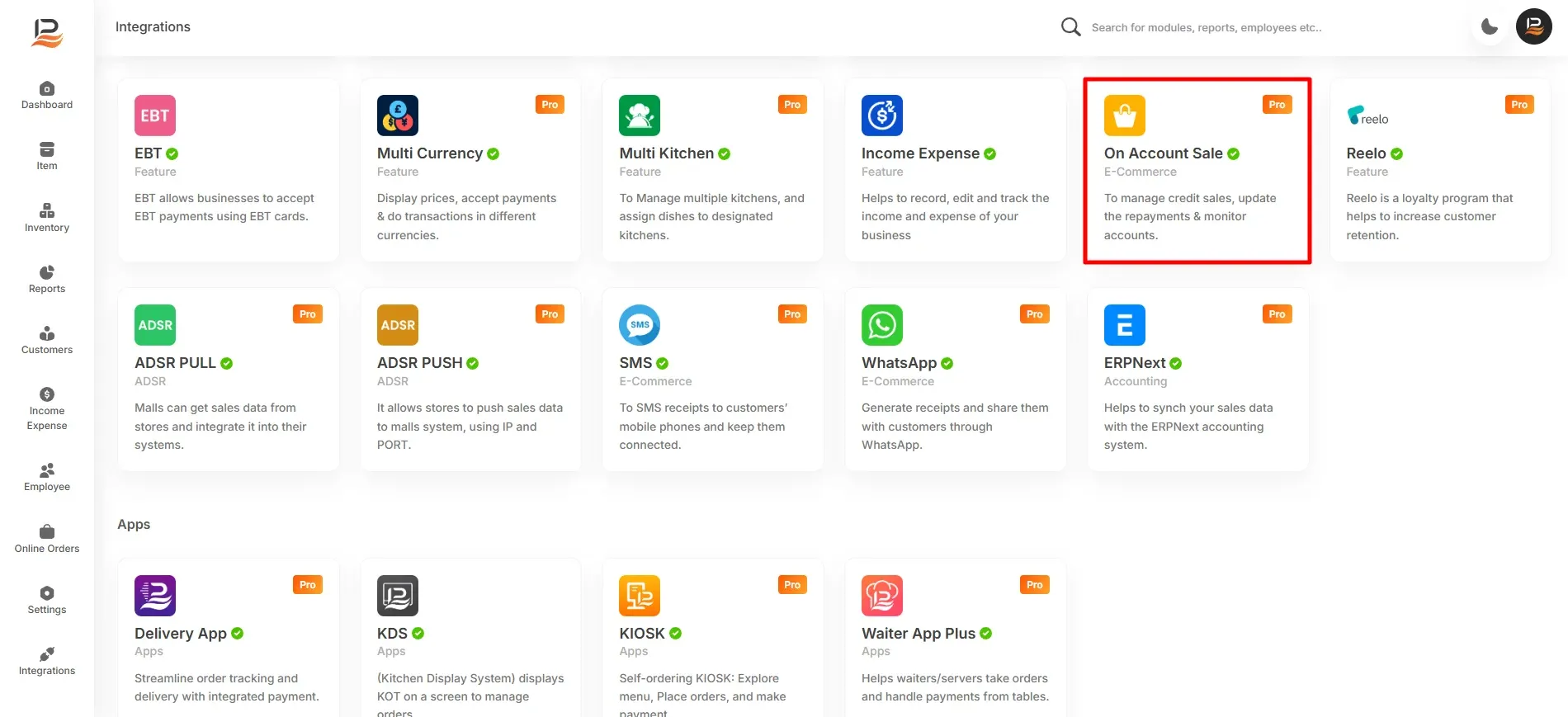Open the KDS app icon
The width and height of the screenshot is (1568, 717).
tap(397, 596)
